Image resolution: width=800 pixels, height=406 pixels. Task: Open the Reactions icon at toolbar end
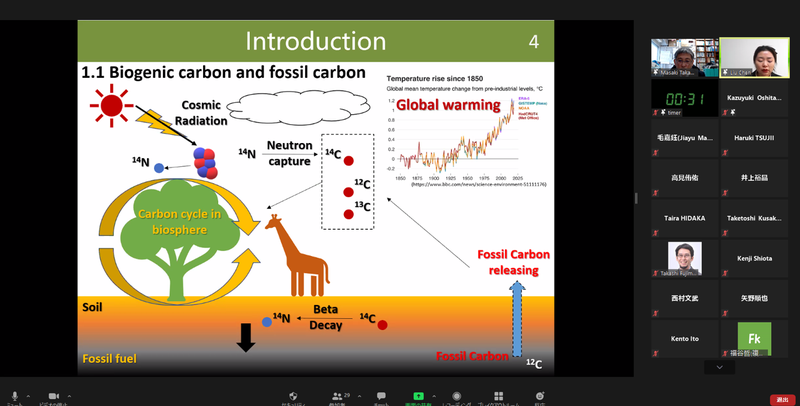[x=539, y=397]
